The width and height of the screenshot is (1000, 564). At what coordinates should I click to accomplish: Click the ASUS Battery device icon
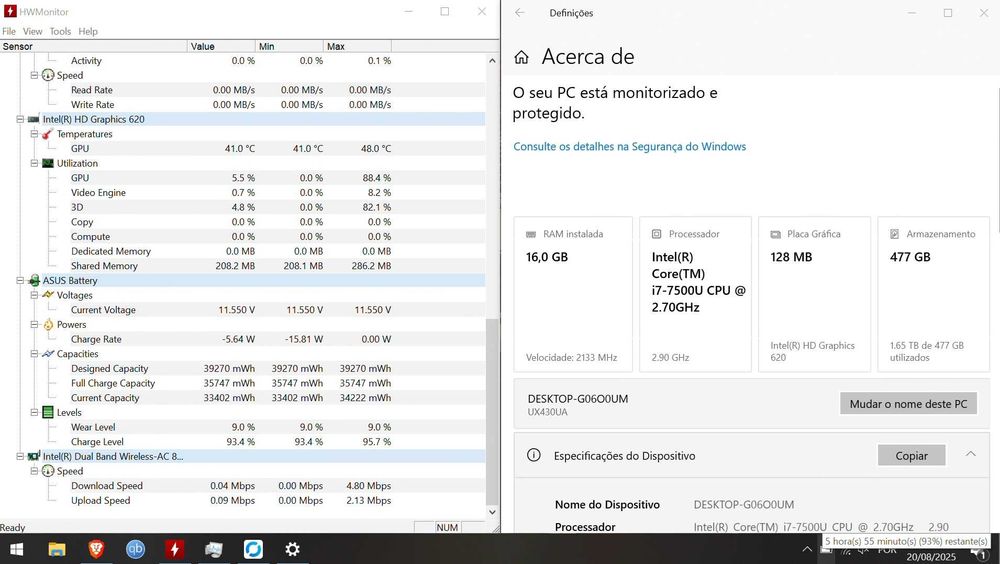click(34, 281)
